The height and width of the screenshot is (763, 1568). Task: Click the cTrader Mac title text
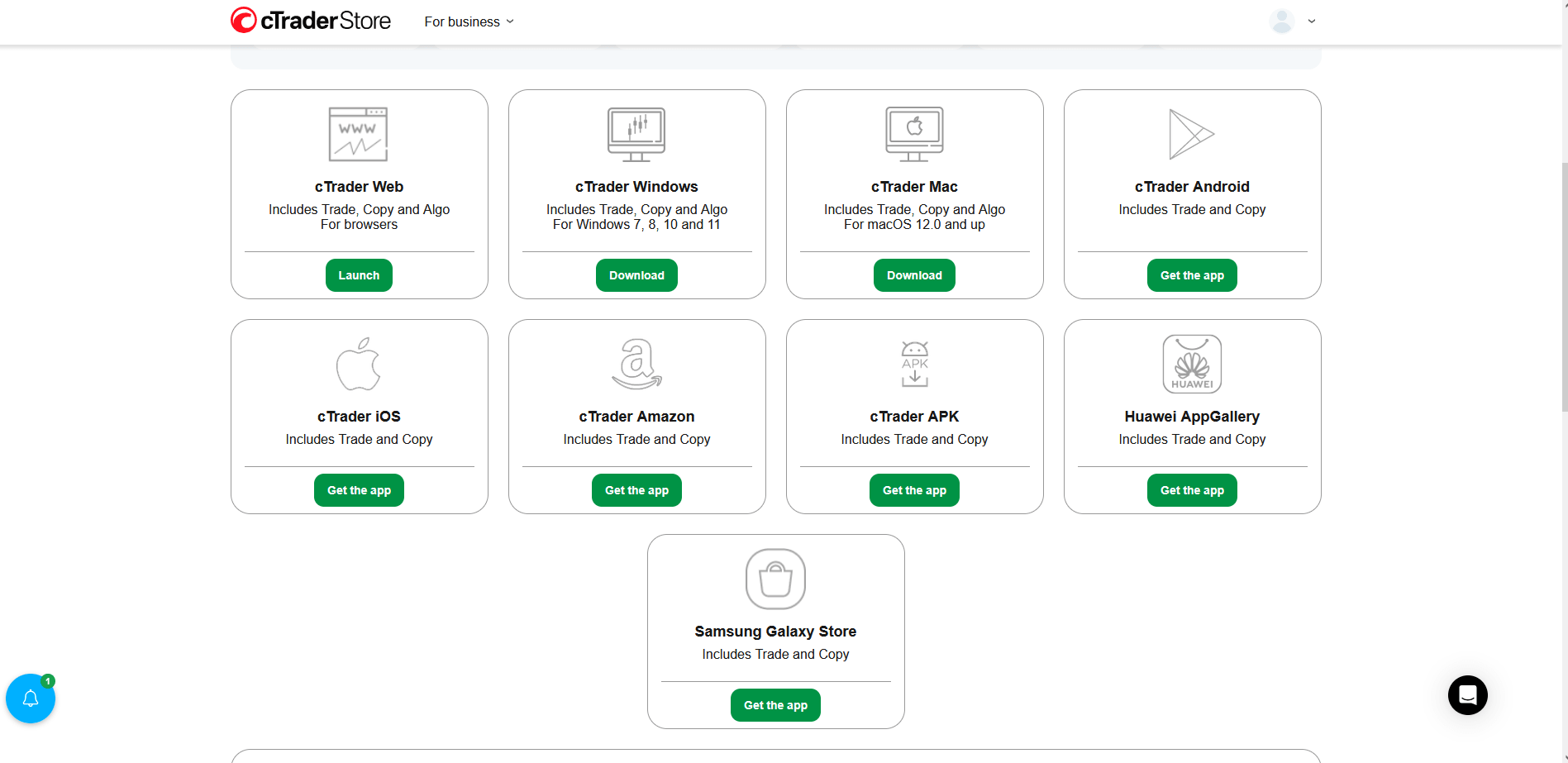[x=914, y=187]
